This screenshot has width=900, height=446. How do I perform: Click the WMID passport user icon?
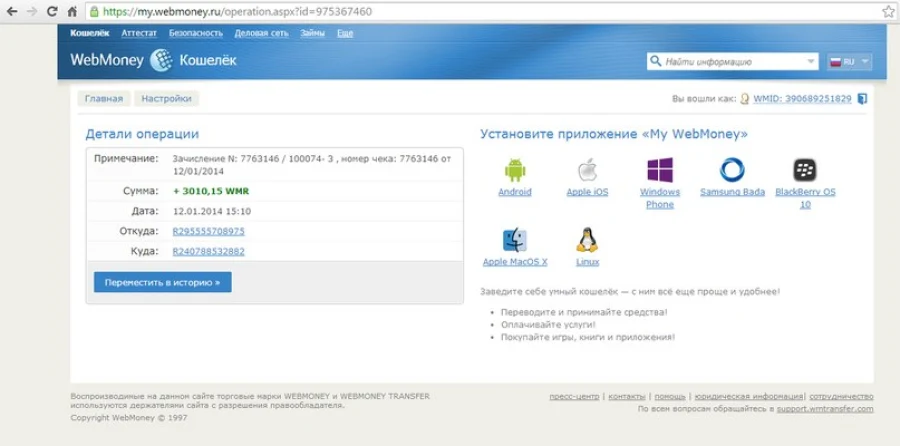744,99
